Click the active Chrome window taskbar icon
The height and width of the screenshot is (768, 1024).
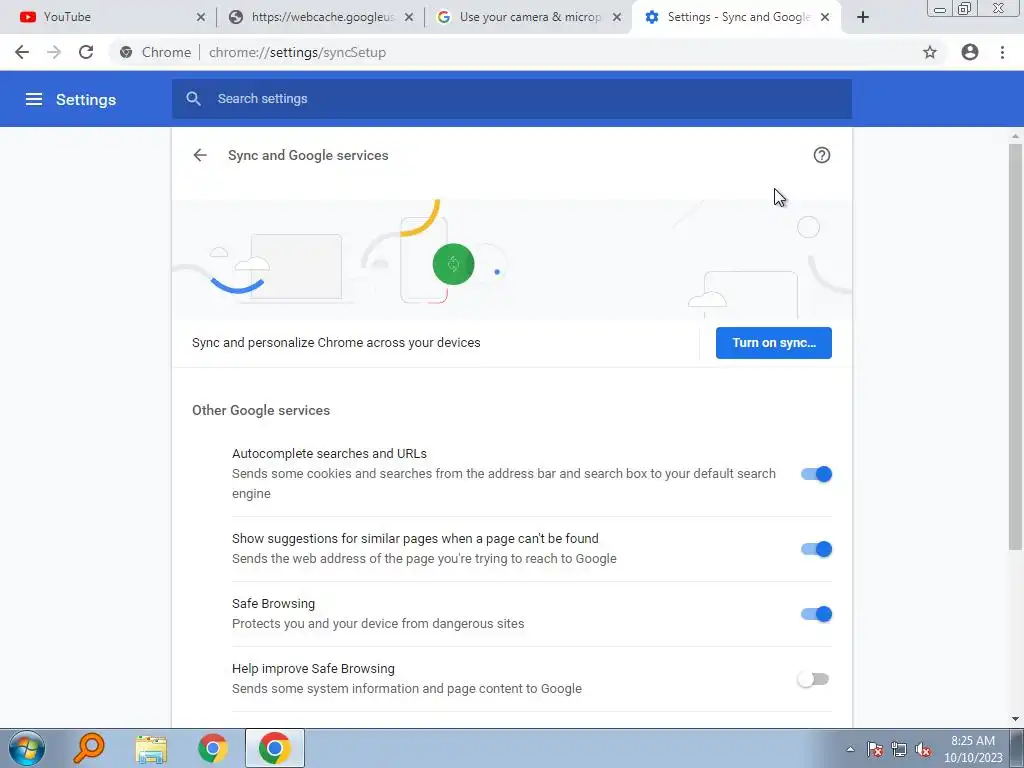[275, 748]
